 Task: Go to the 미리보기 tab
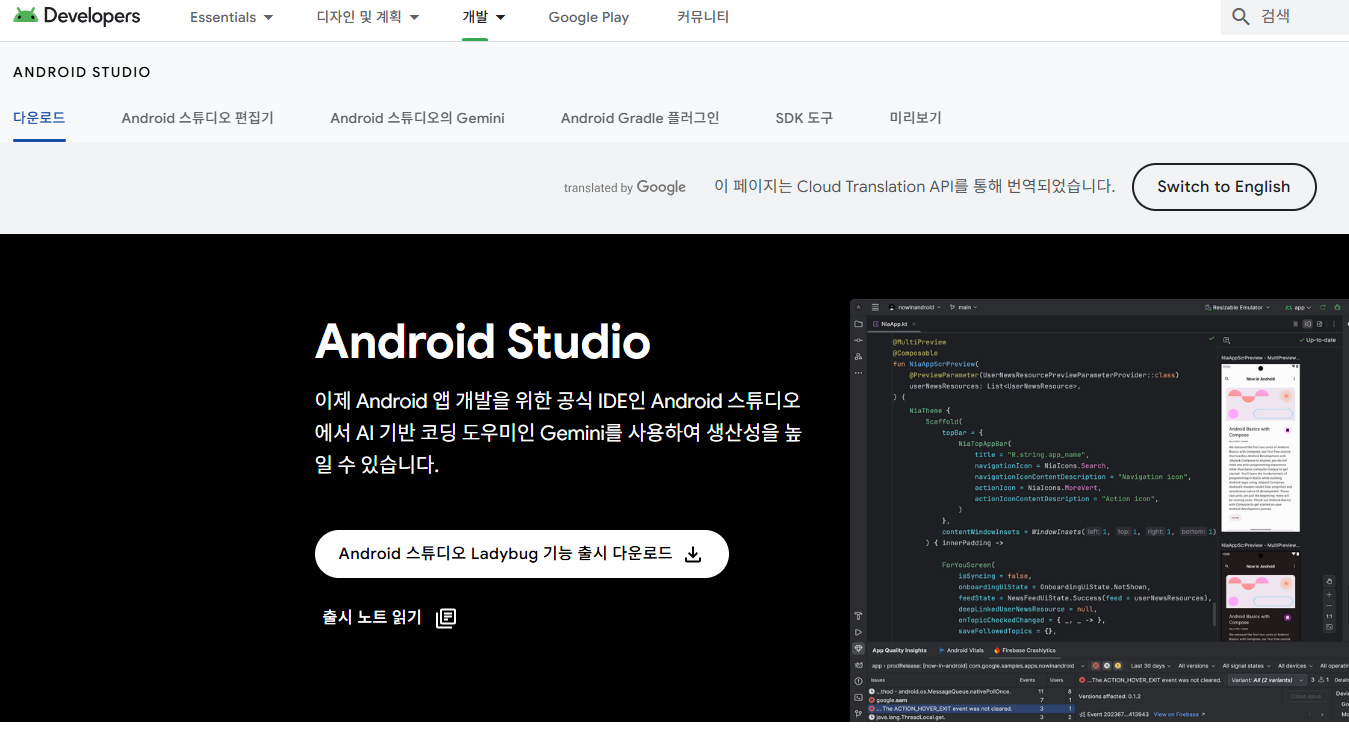click(915, 118)
